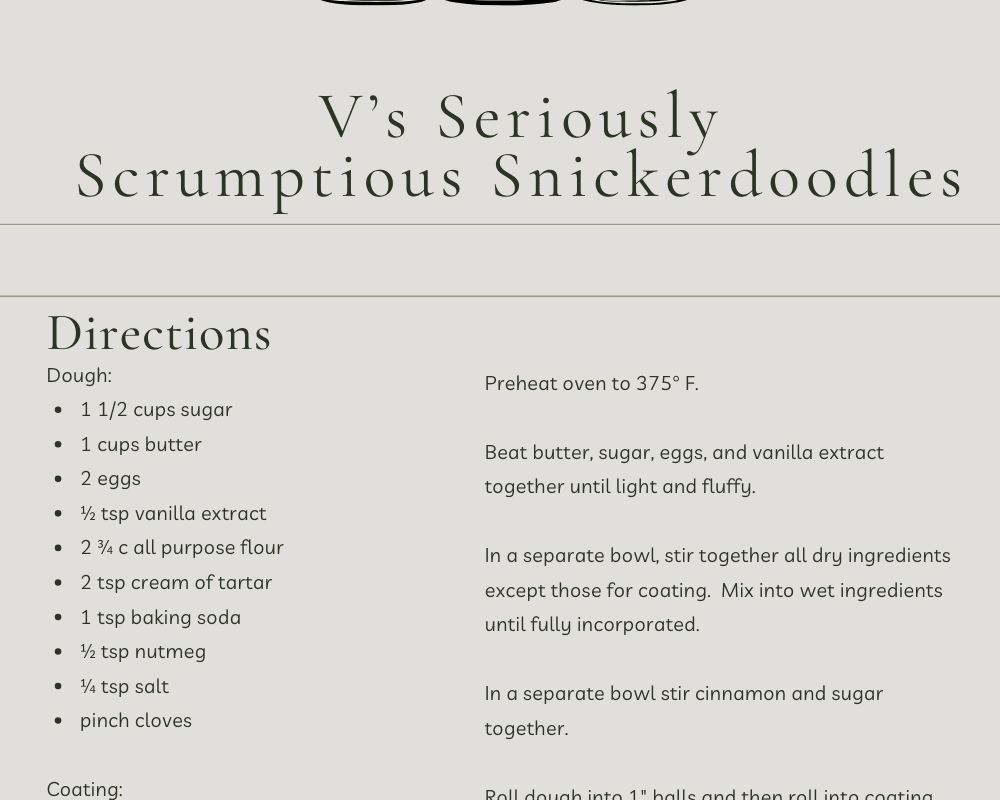Viewport: 1000px width, 800px height.
Task: Select the '2 ¾ c all purpose flour' line
Action: 182,547
